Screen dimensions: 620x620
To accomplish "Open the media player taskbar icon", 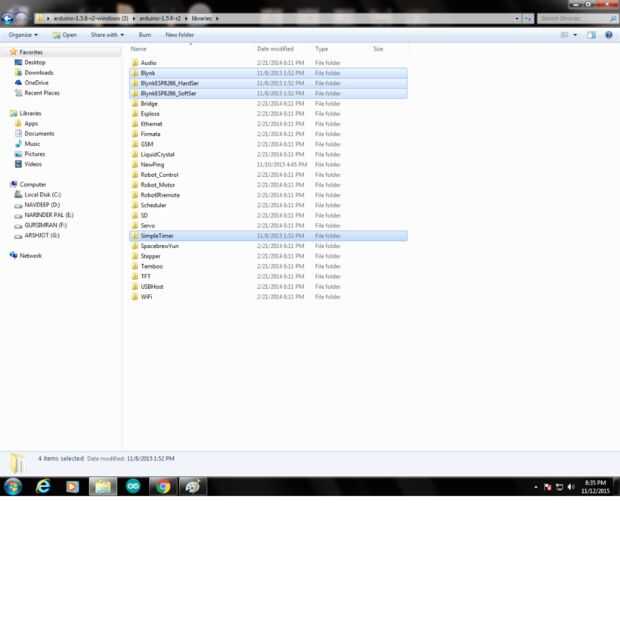I will tap(72, 486).
